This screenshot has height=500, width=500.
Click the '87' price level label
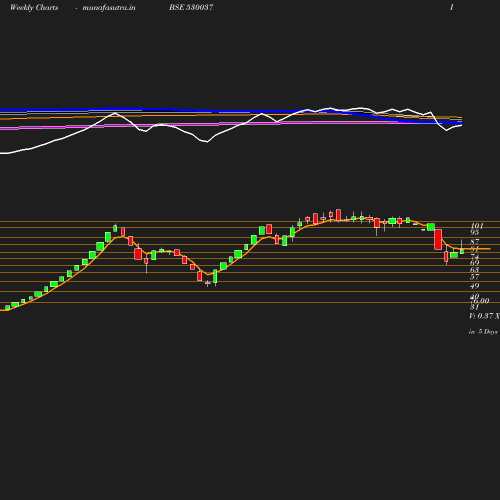tap(475, 241)
